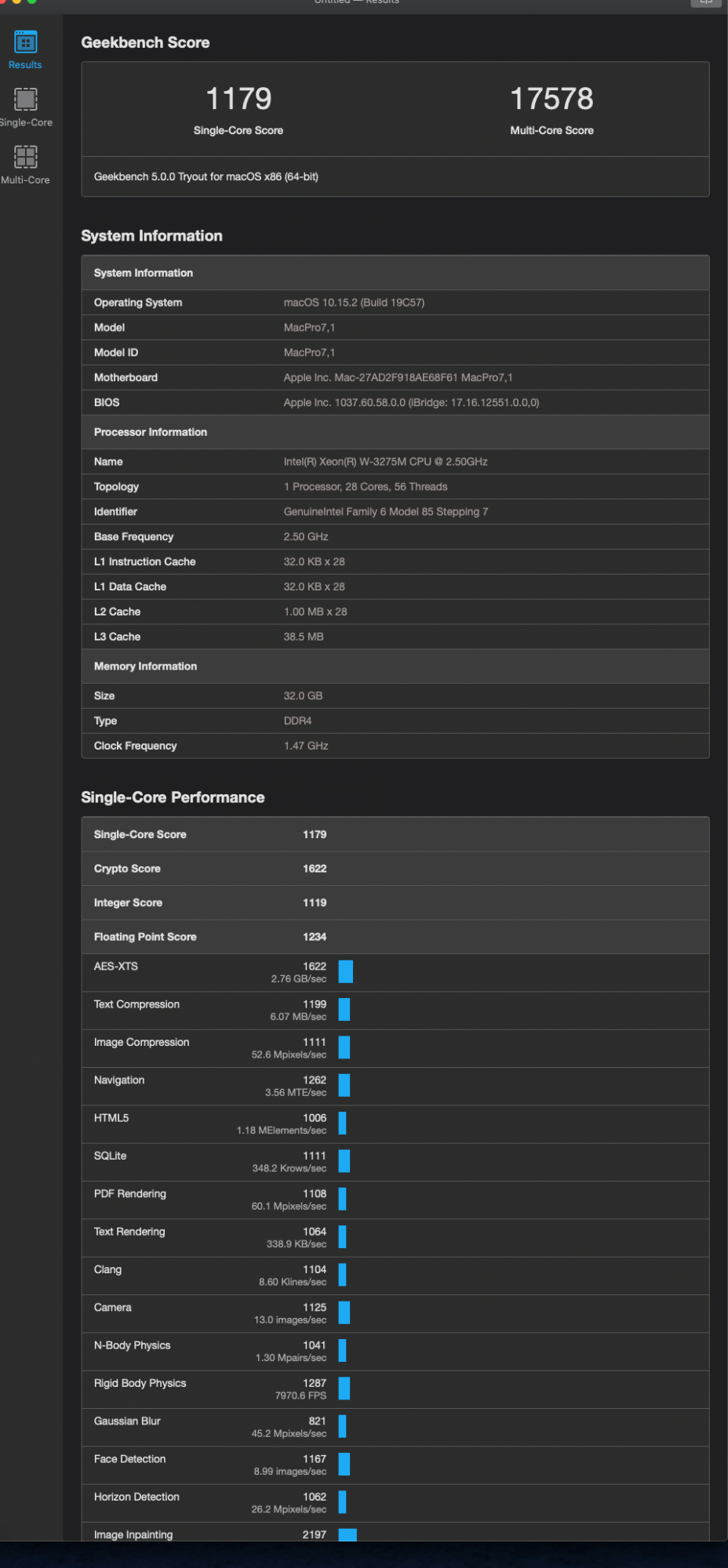The width and height of the screenshot is (728, 1568).
Task: Click the PDF Rendering benchmark label
Action: coord(130,1194)
